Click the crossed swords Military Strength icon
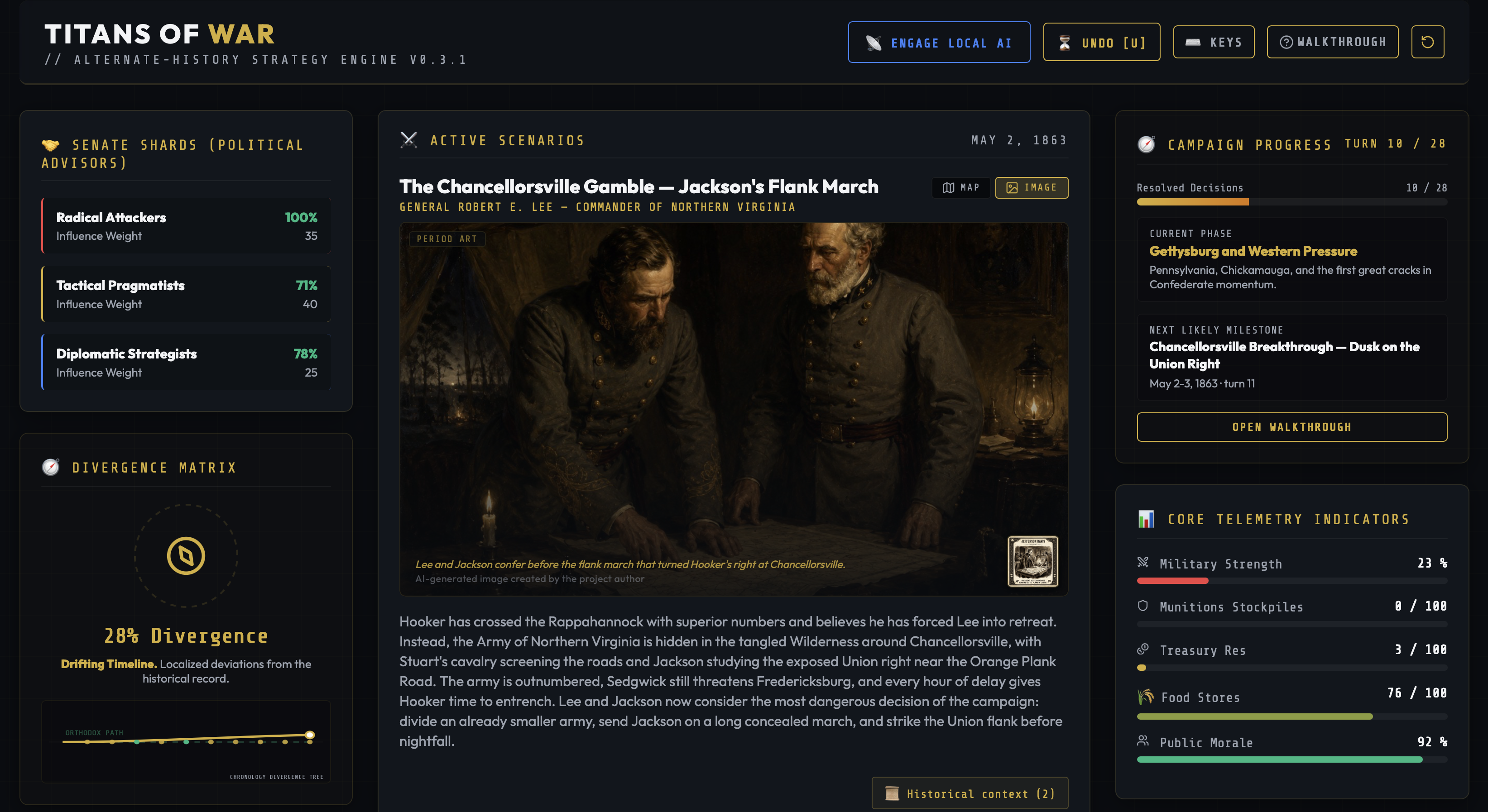The image size is (1488, 812). 1142,562
